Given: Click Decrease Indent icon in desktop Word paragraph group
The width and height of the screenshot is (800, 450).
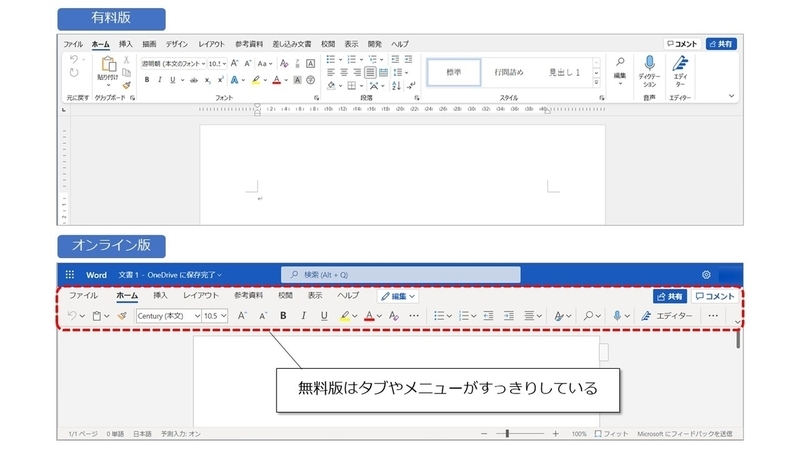Looking at the screenshot, I should [x=395, y=60].
